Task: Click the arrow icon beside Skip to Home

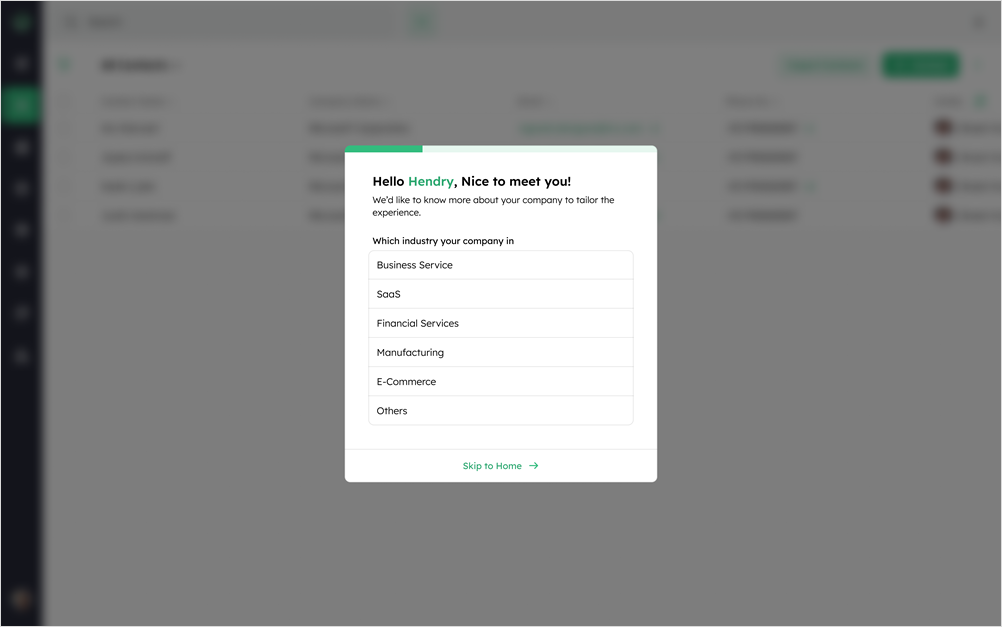Action: coord(534,466)
